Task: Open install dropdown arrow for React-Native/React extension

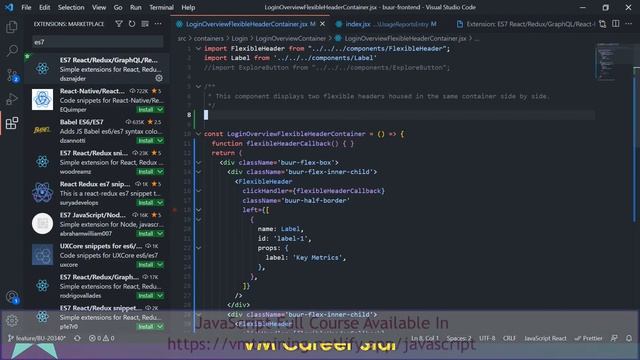Action: (x=160, y=110)
